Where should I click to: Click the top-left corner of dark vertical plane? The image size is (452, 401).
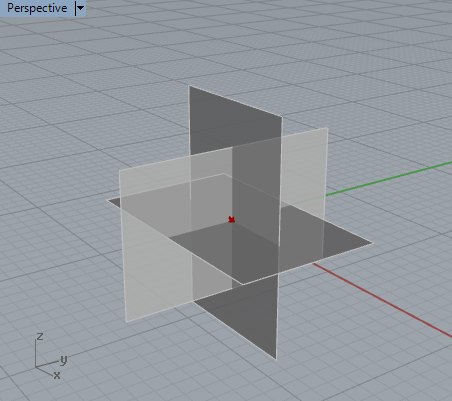[189, 86]
